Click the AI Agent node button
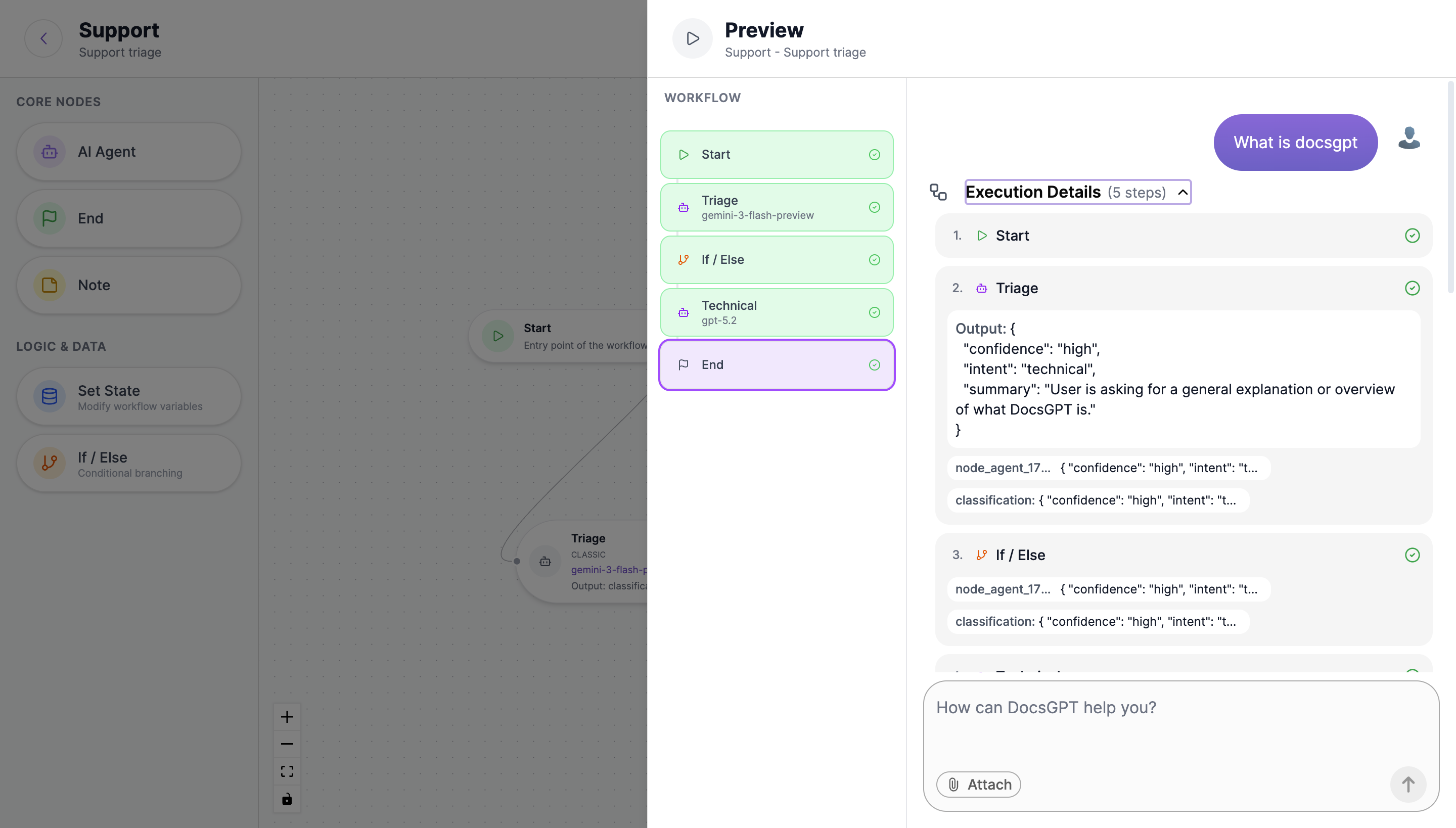 click(x=128, y=152)
